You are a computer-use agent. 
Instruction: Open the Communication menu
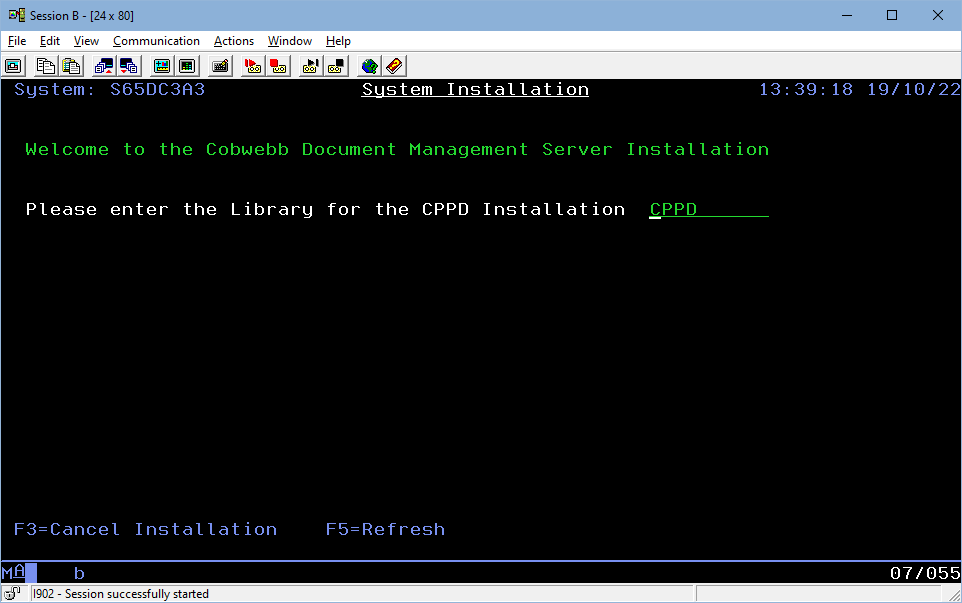click(x=156, y=41)
